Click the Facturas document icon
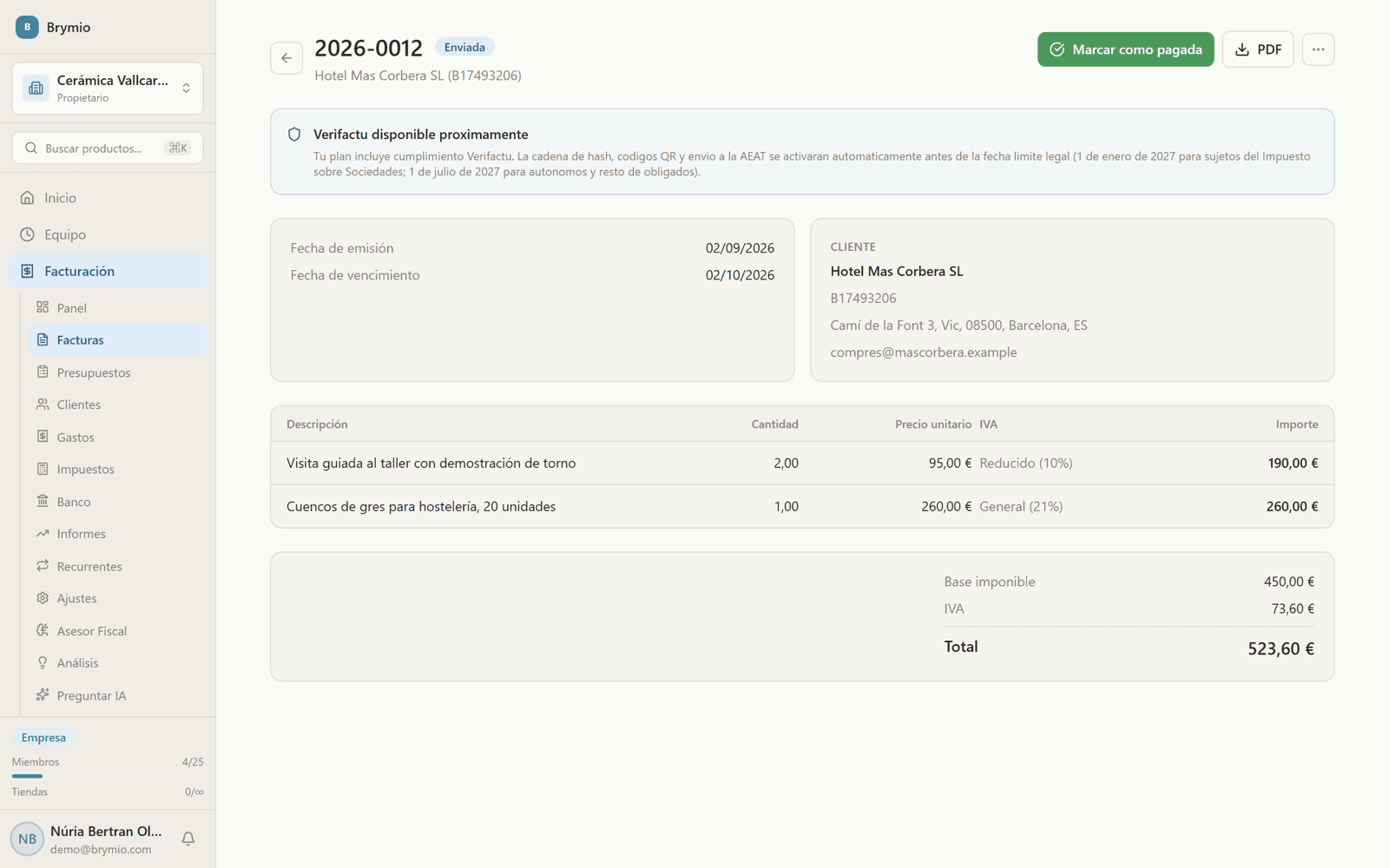 (x=43, y=339)
